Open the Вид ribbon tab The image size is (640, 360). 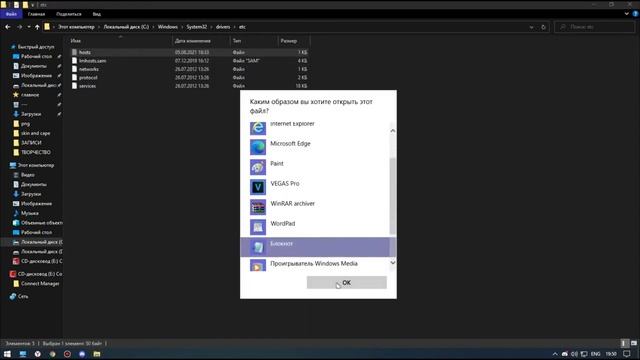tap(96, 14)
